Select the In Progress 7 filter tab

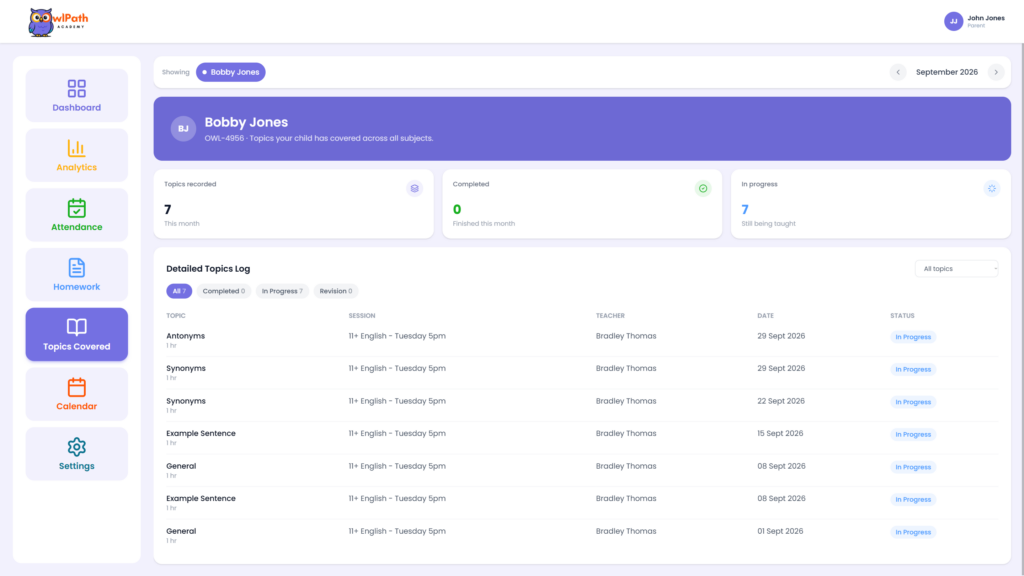282,291
